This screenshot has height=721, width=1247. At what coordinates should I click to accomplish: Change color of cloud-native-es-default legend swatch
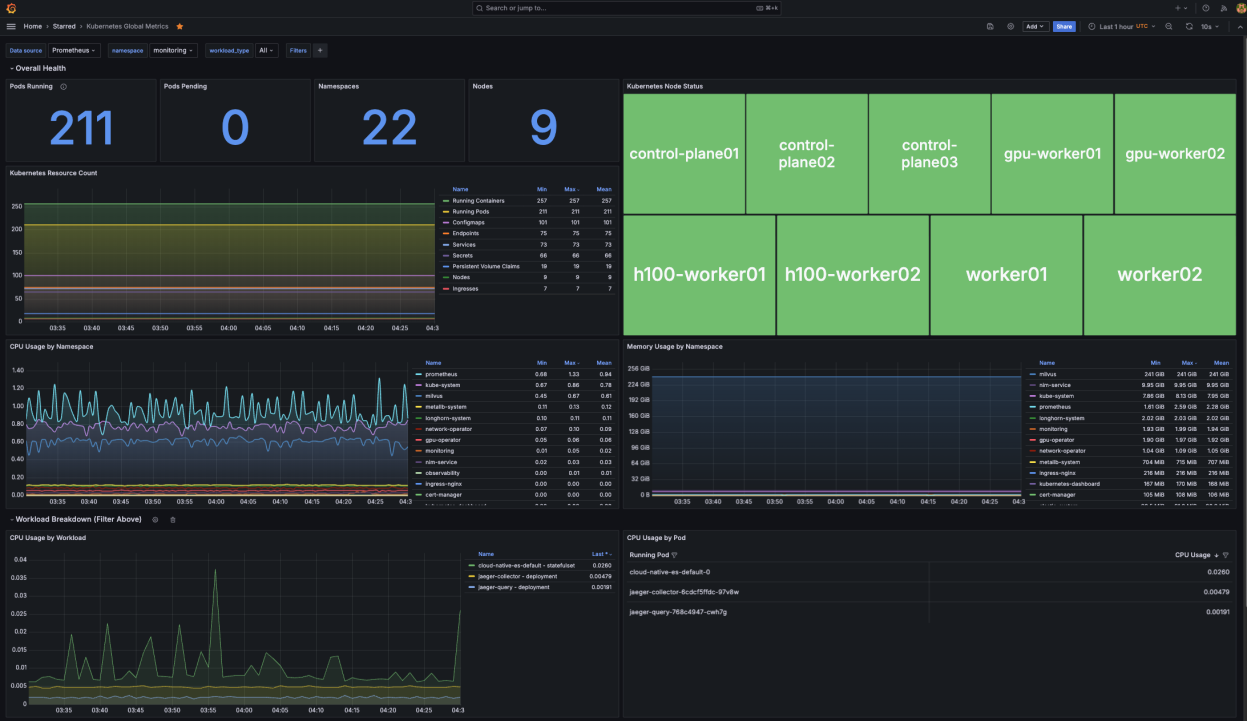click(x=473, y=565)
